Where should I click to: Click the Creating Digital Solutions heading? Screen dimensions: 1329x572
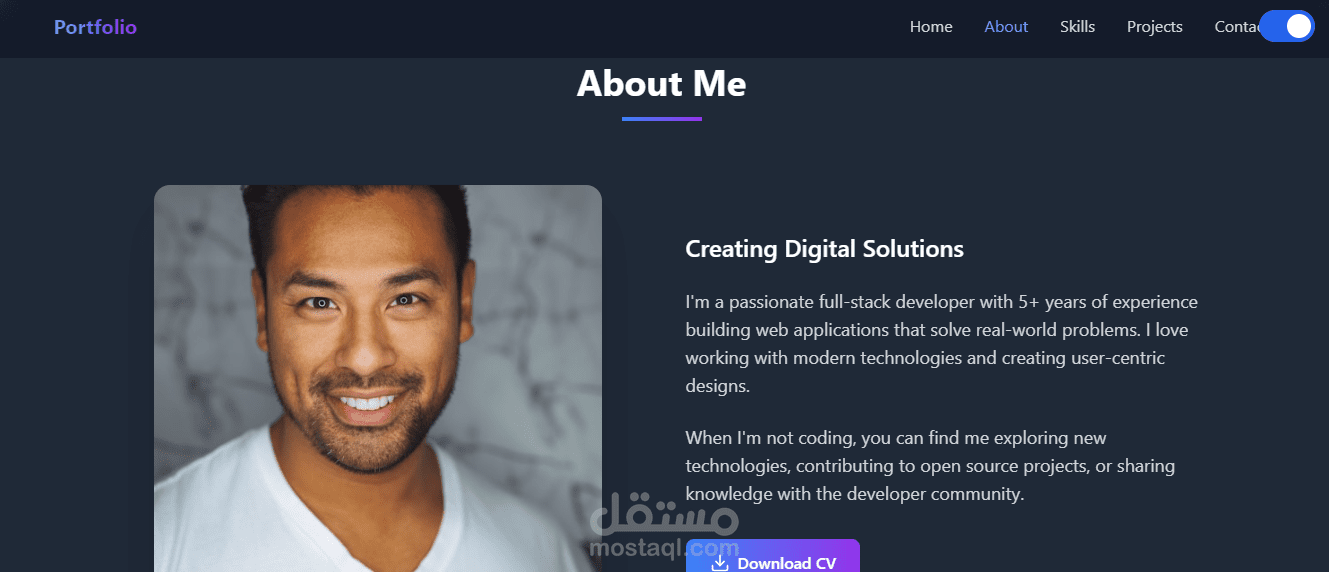point(824,249)
